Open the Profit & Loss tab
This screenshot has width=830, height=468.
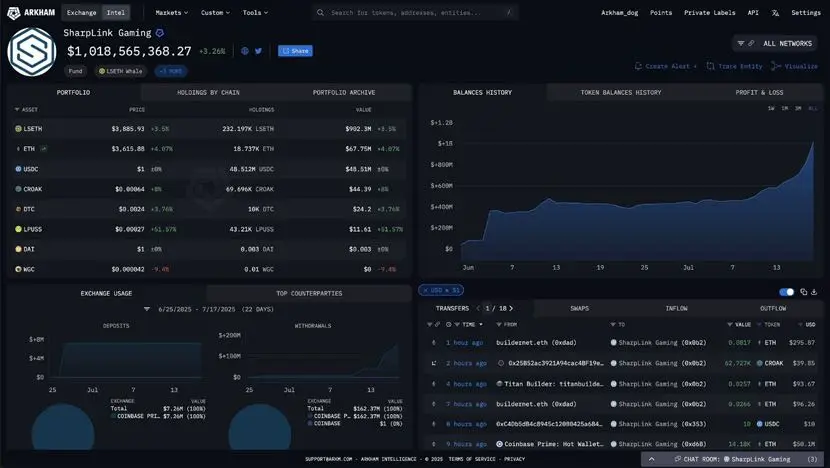tap(759, 93)
